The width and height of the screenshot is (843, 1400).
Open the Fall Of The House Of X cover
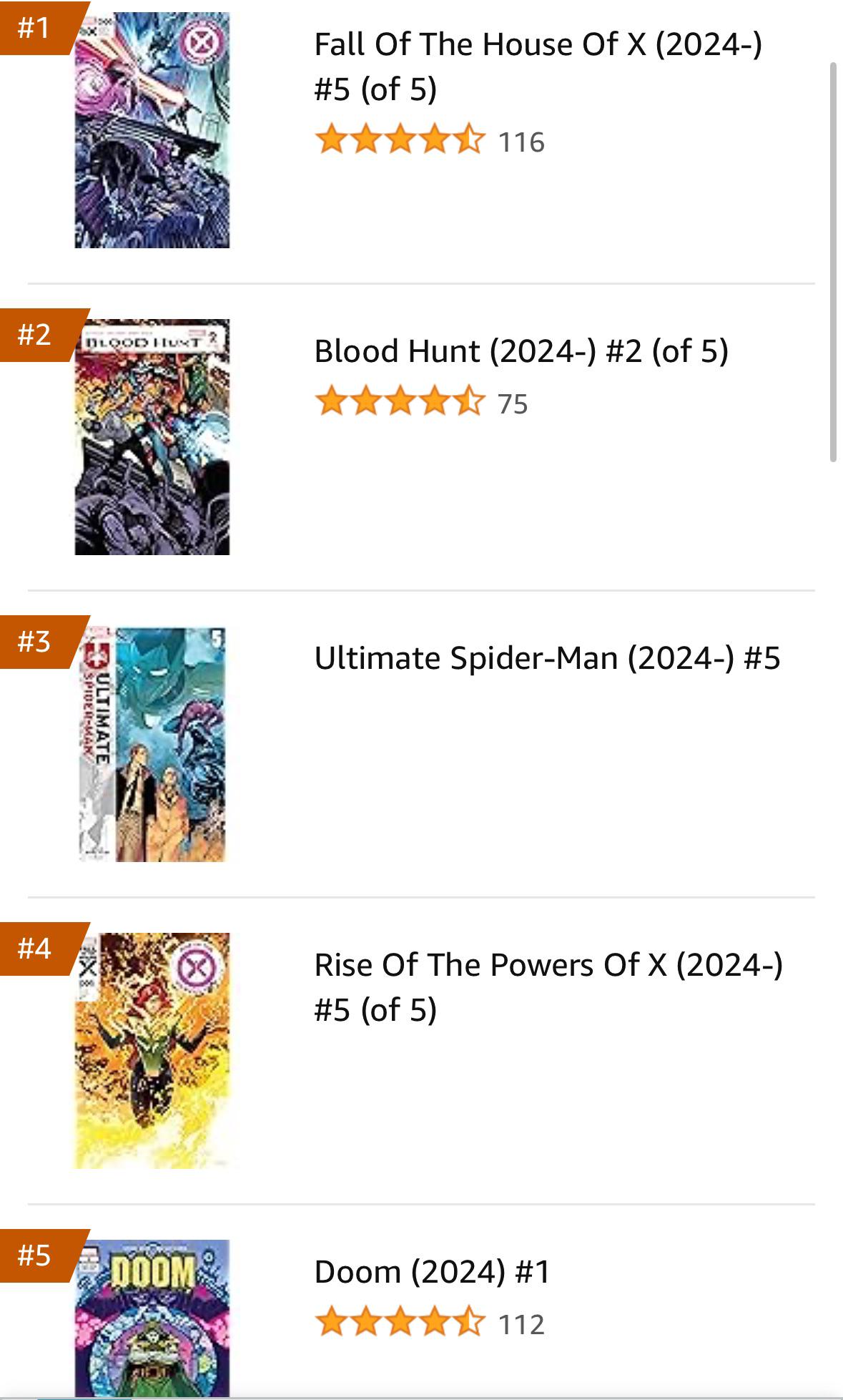pos(152,130)
